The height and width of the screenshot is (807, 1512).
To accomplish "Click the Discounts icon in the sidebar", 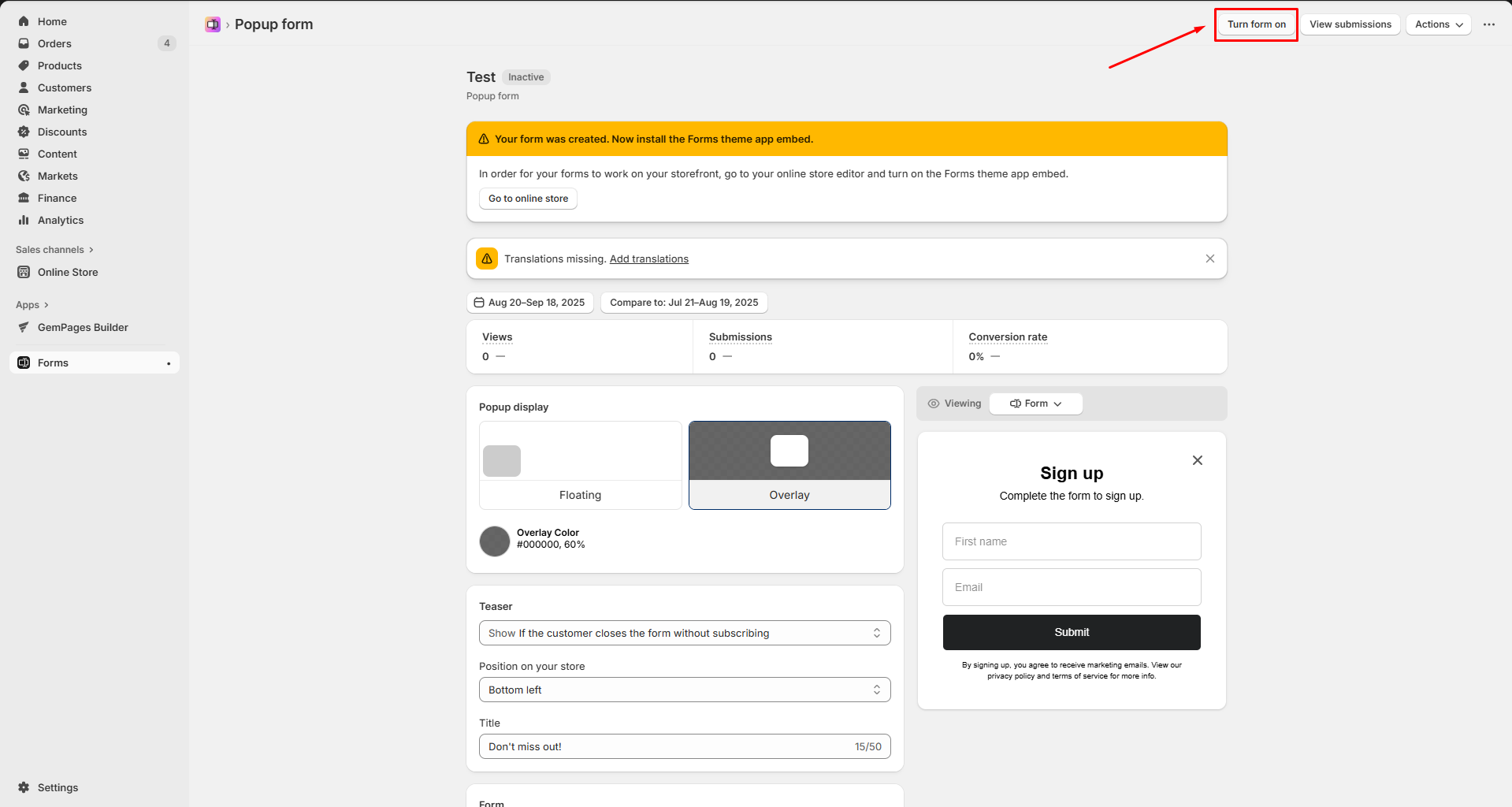I will coord(24,132).
